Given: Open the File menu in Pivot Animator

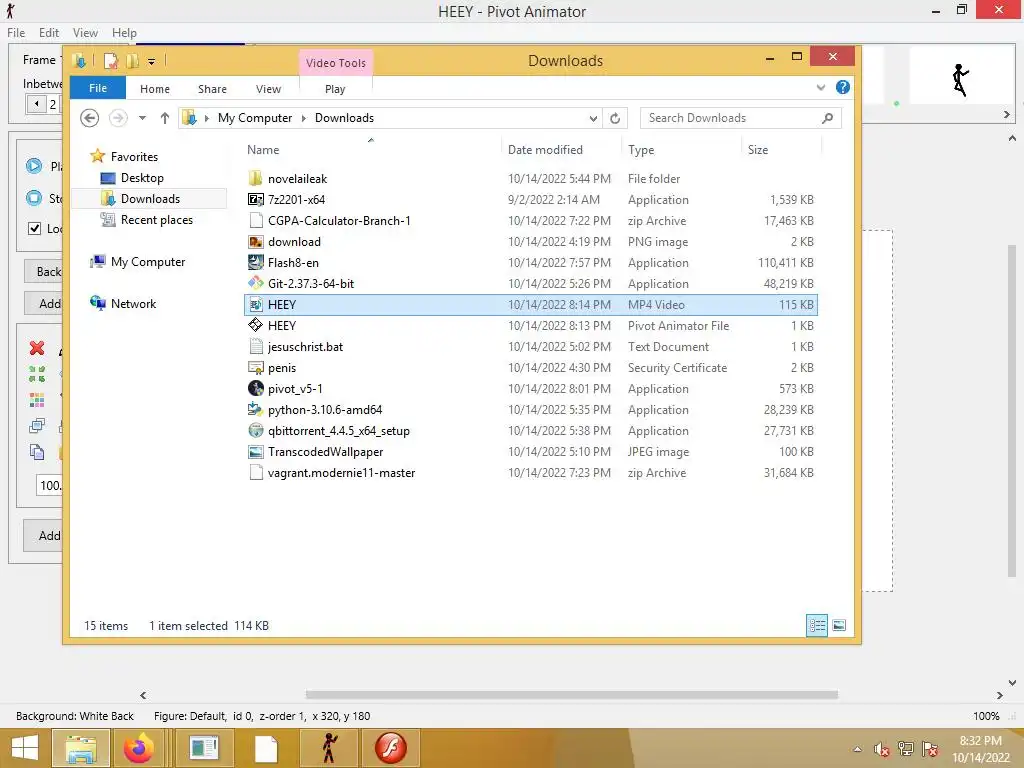Looking at the screenshot, I should [16, 33].
